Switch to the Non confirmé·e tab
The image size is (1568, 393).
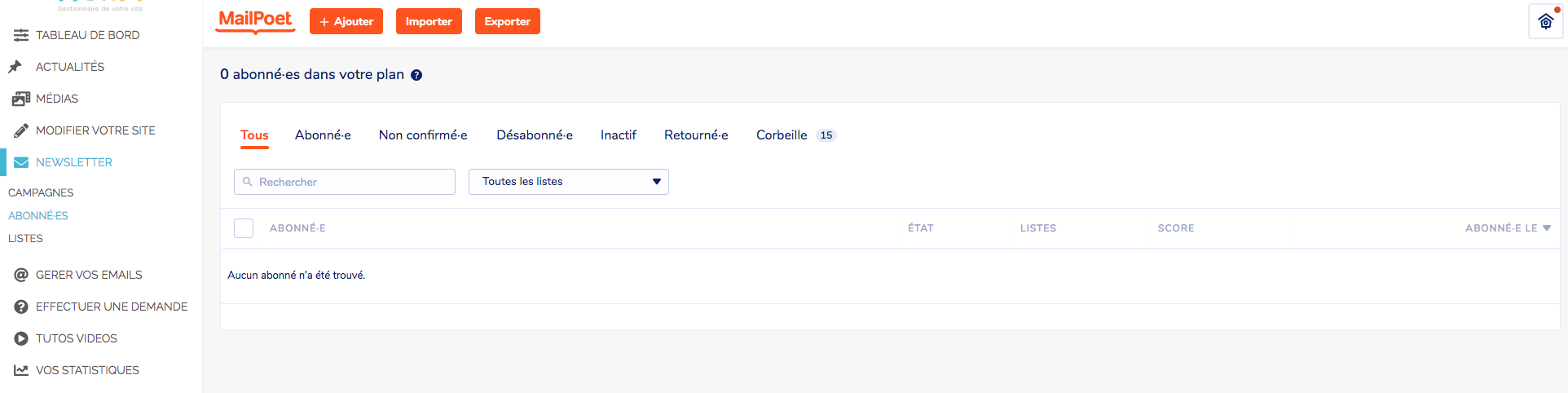point(423,135)
